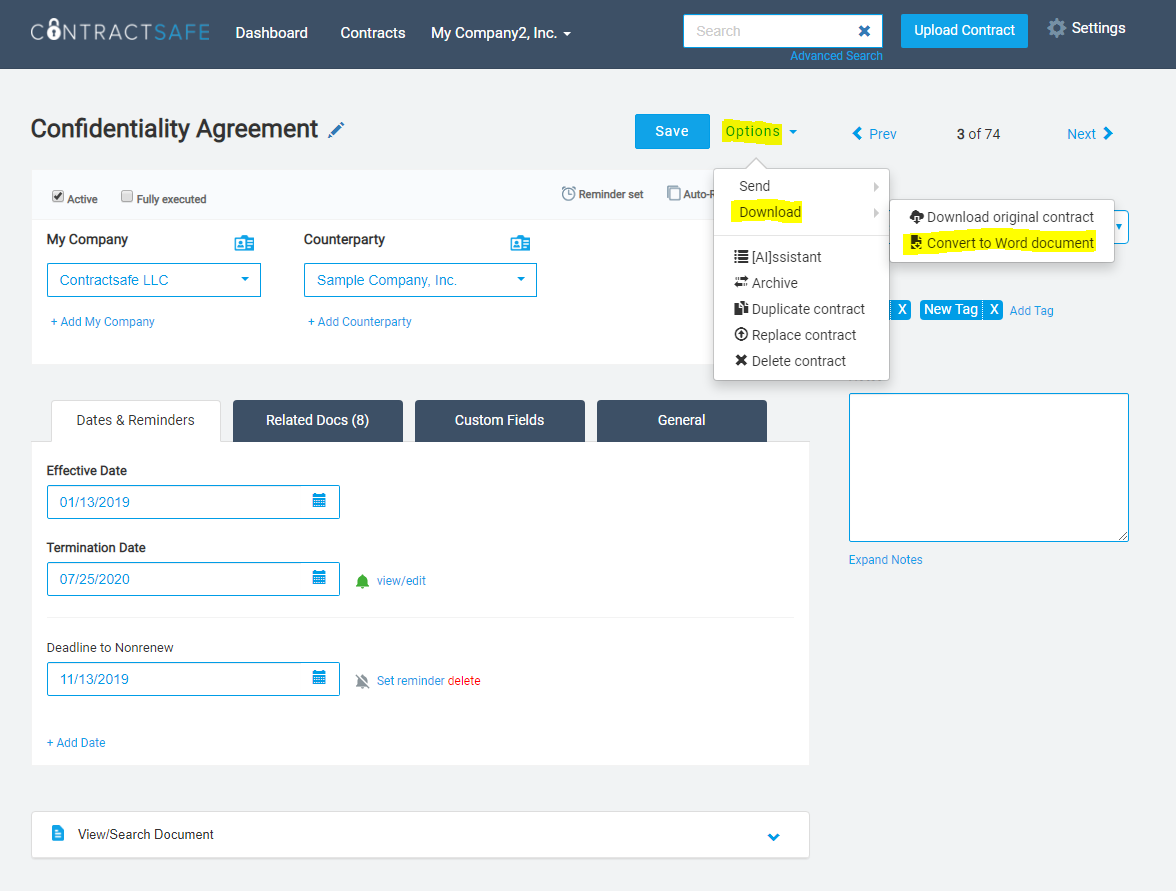The width and height of the screenshot is (1176, 891).
Task: Click the green bell reminder icon
Action: (362, 581)
